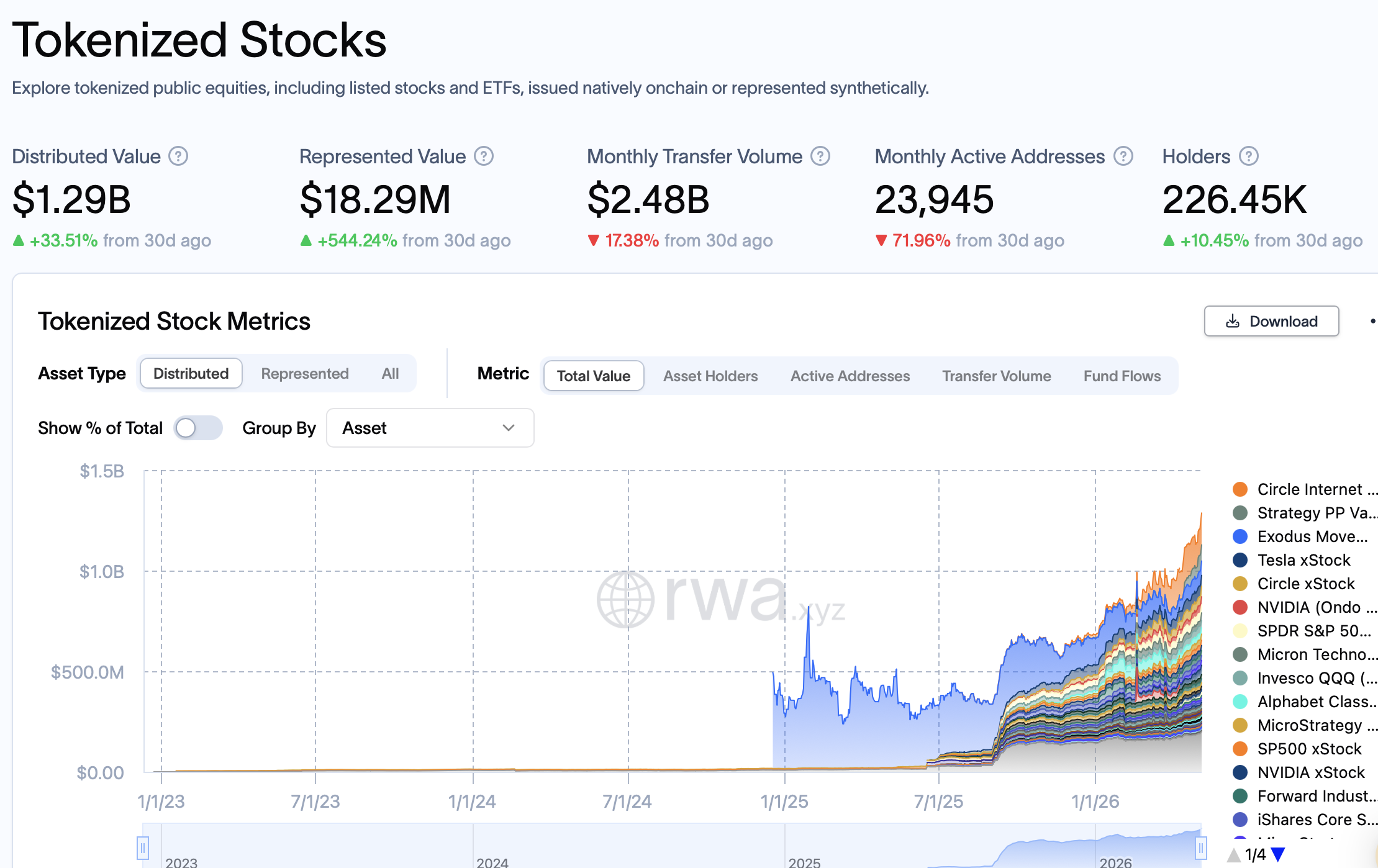Switch metric to Fund Flows
This screenshot has height=868, width=1378.
click(x=1122, y=376)
